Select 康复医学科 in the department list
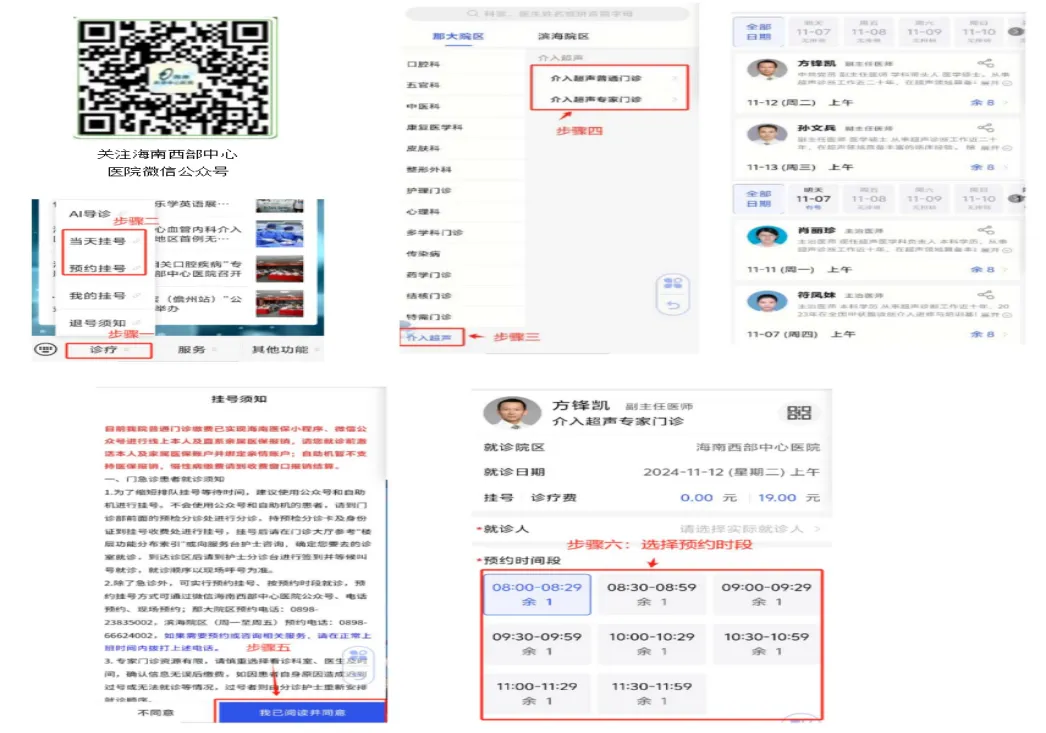This screenshot has height=733, width=1046. [434, 127]
